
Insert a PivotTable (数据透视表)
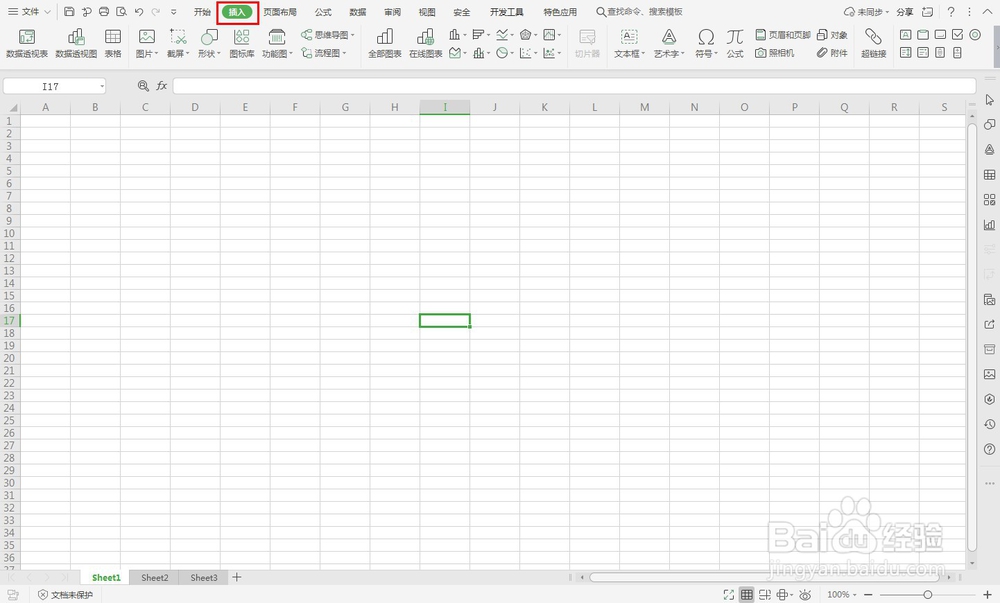click(x=27, y=44)
